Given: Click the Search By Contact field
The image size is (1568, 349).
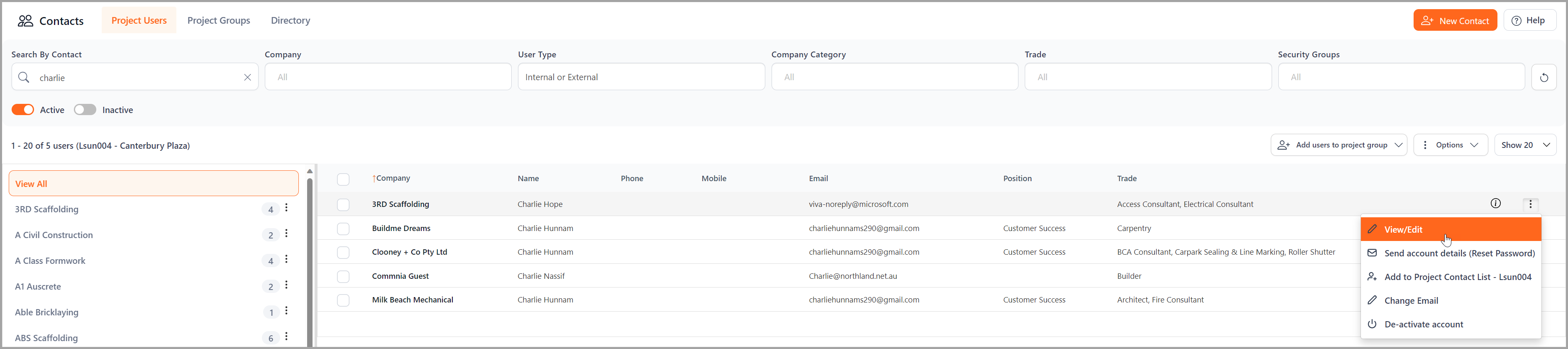Looking at the screenshot, I should (134, 77).
